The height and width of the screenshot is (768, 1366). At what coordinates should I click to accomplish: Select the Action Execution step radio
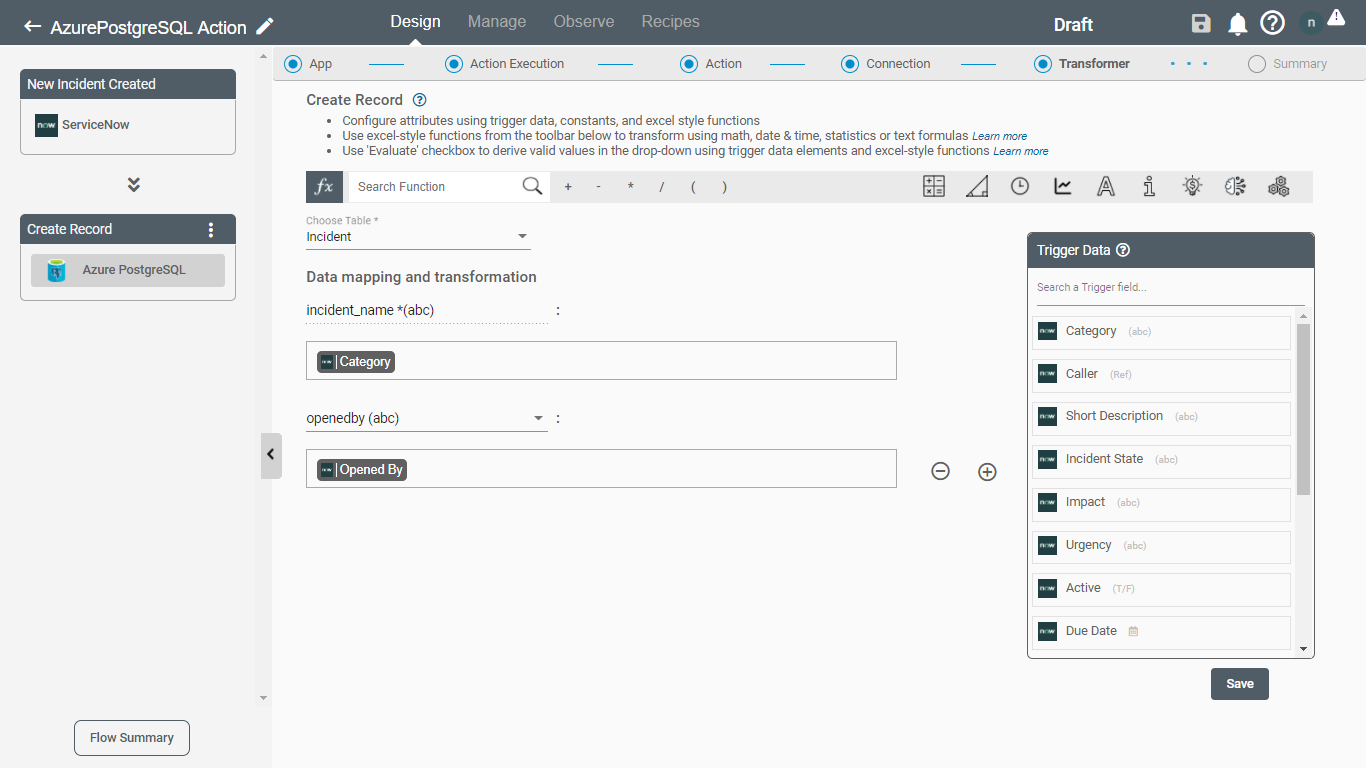[x=453, y=63]
